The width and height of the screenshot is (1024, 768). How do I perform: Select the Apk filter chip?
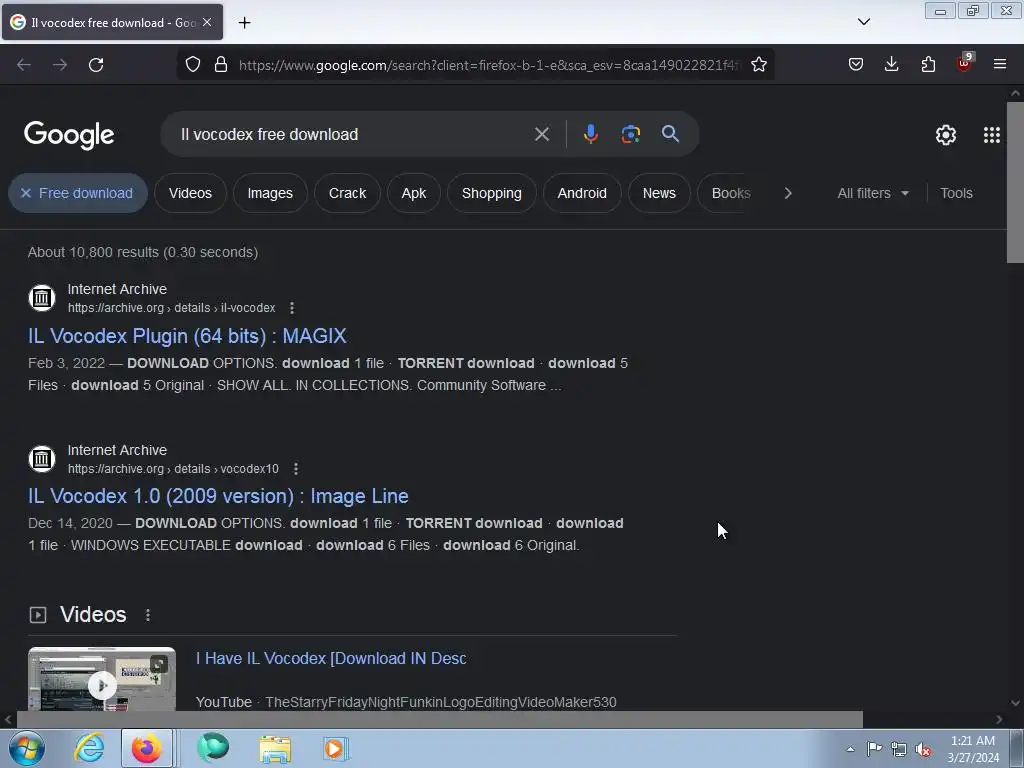click(x=413, y=193)
